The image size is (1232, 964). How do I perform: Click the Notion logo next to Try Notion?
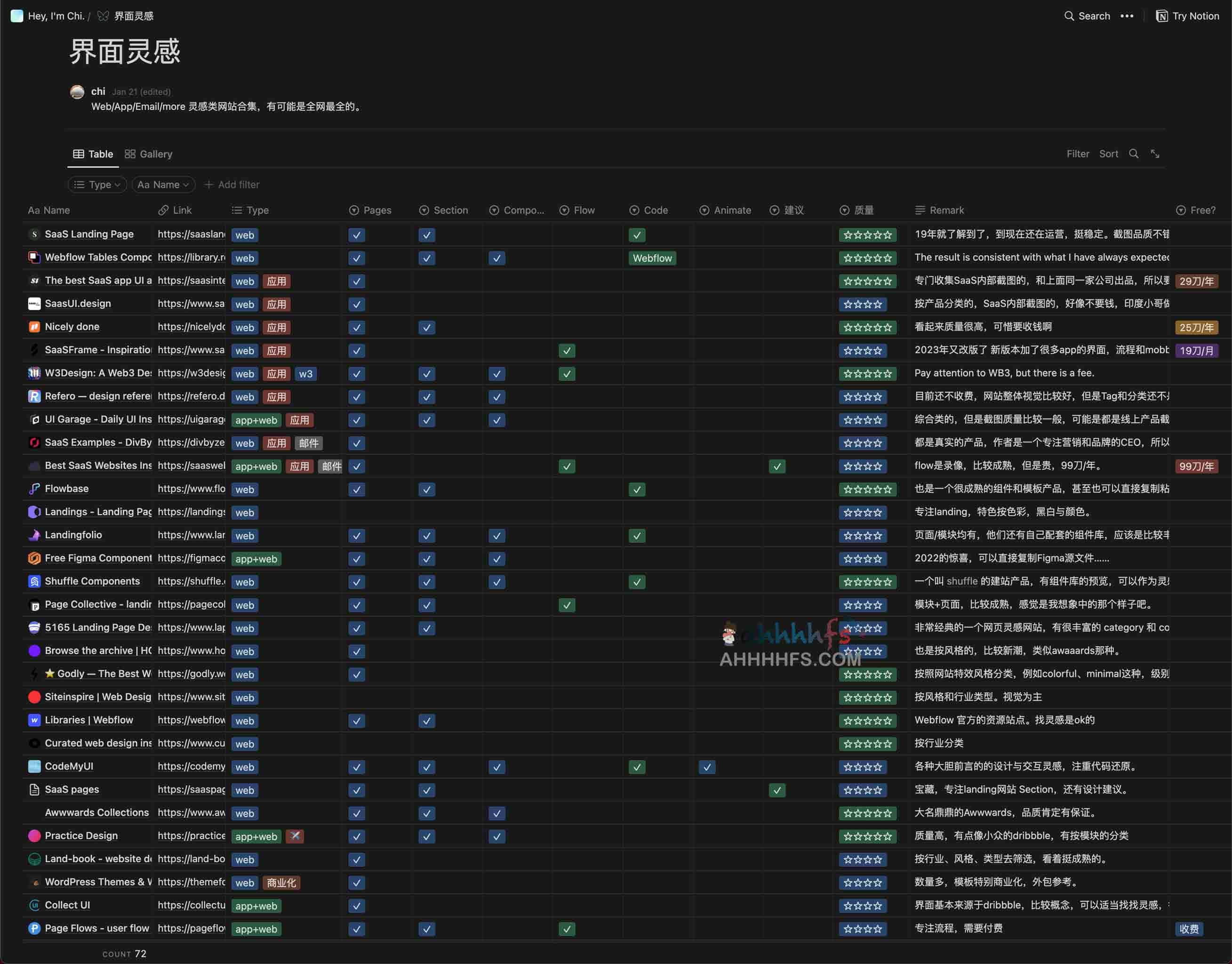click(1161, 16)
